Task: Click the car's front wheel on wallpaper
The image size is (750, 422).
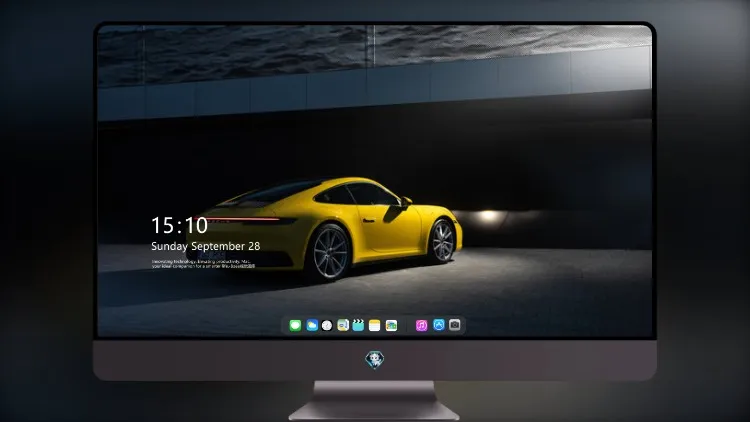Action: 442,242
